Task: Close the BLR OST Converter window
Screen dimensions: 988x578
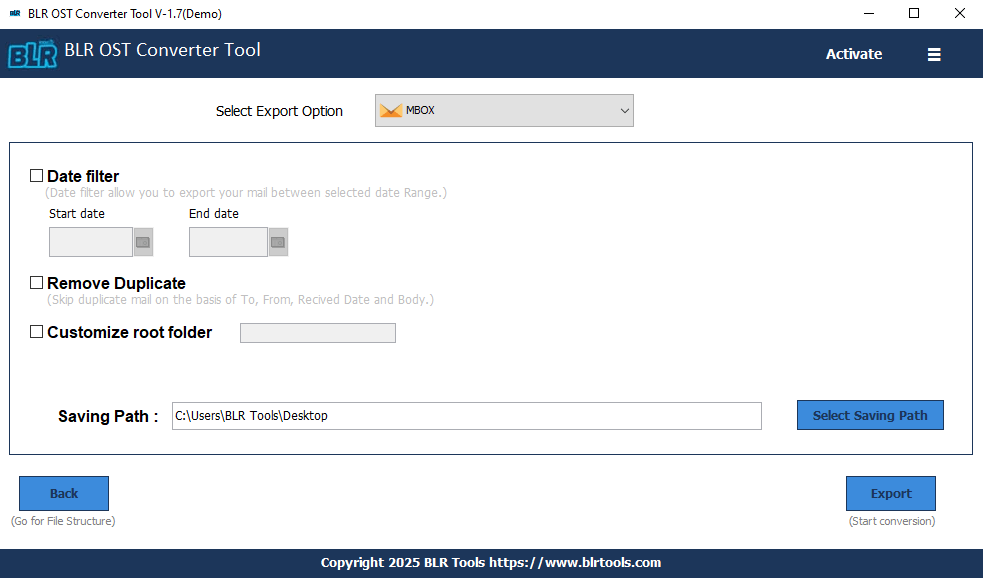Action: (960, 13)
